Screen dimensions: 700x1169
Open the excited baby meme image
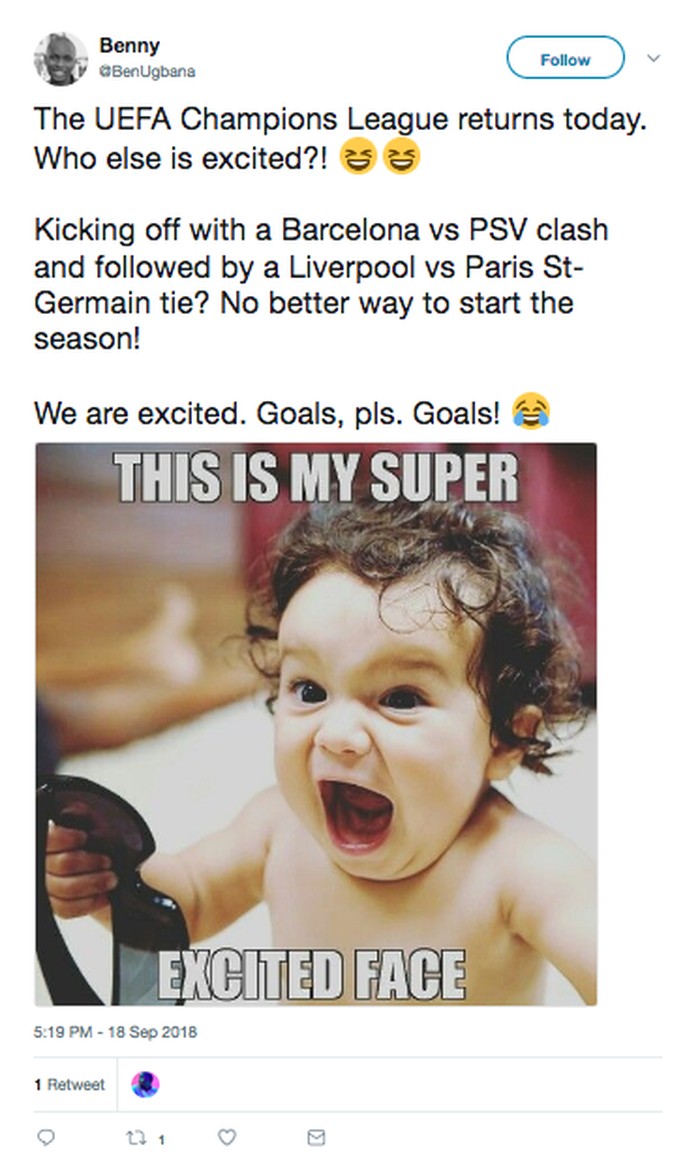316,723
